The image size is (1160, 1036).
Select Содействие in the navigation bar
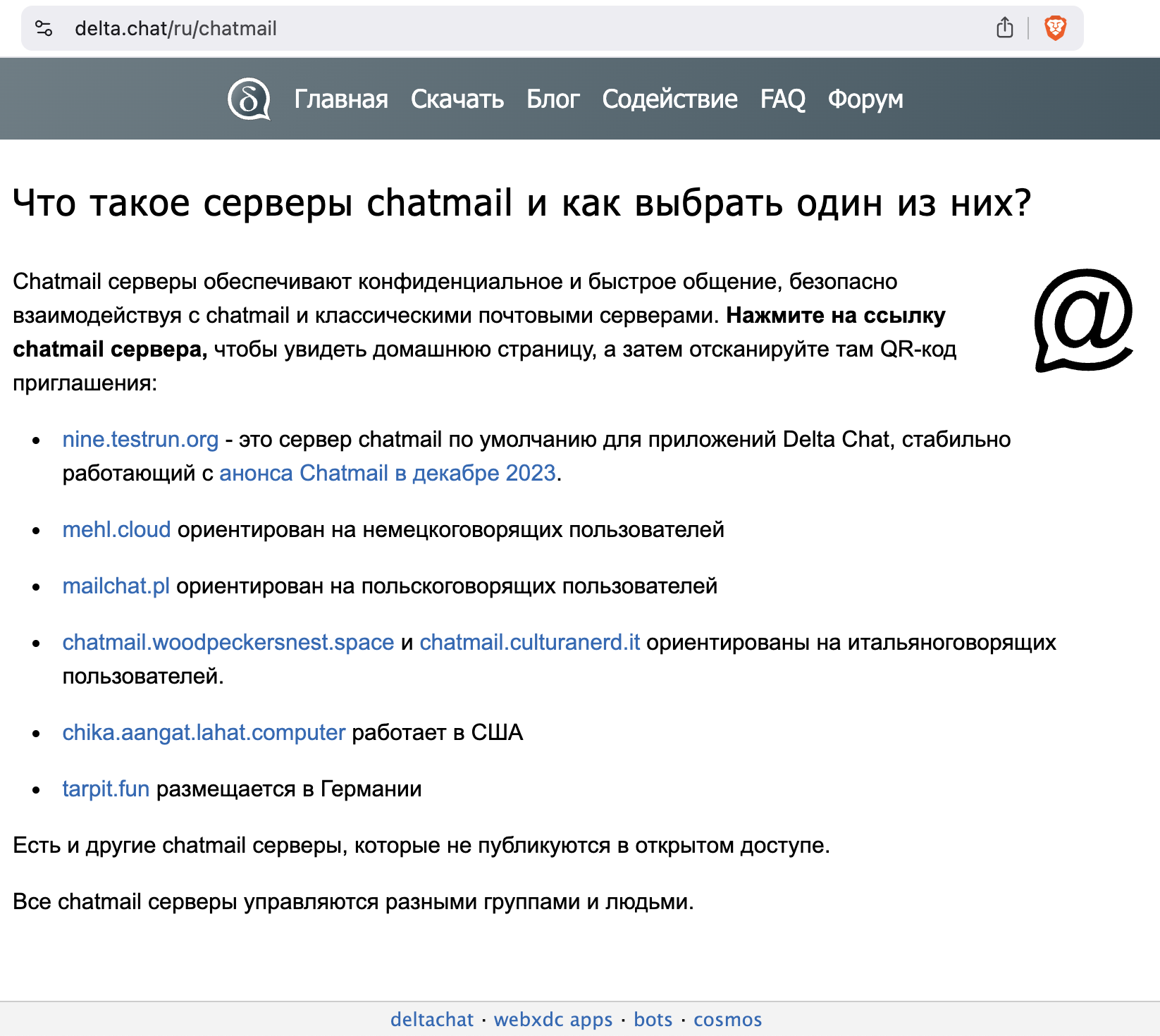[670, 99]
